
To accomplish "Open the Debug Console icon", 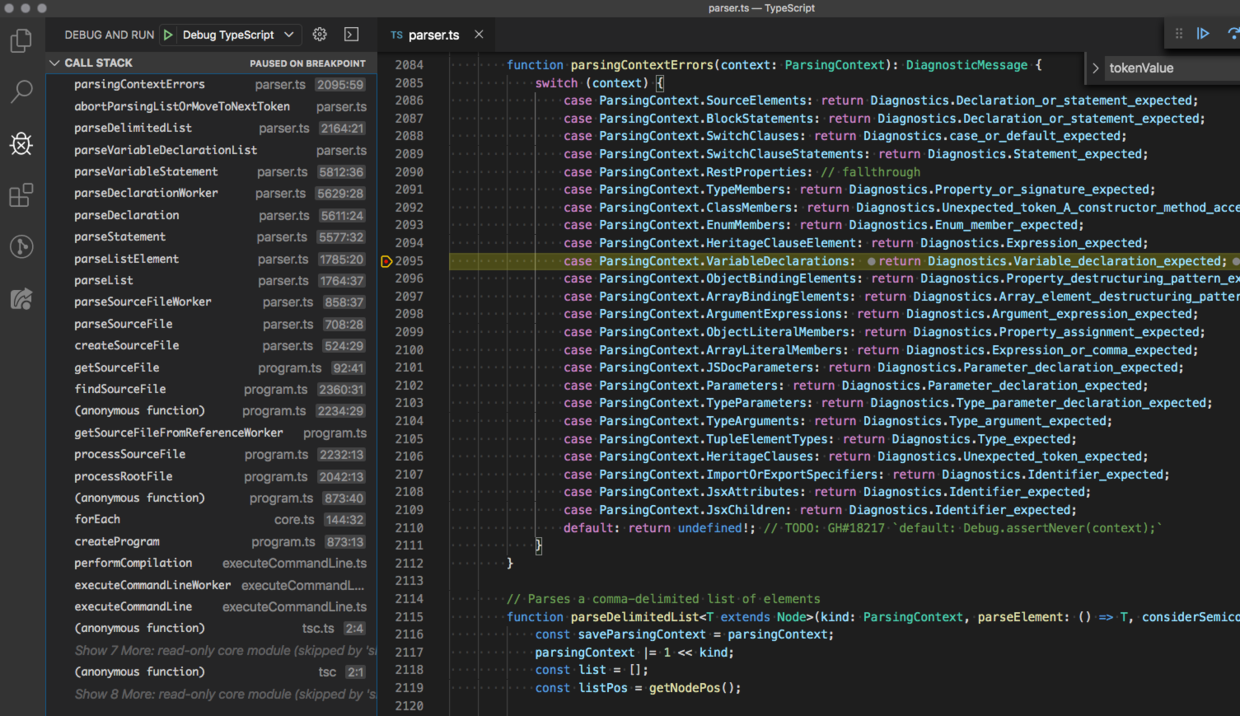I will point(351,34).
